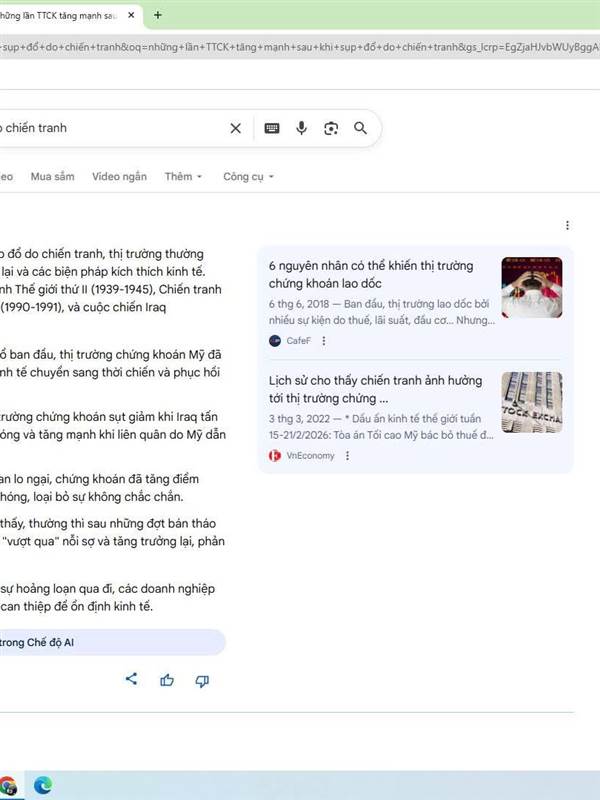Open more options next to VnEconomy

[x=347, y=456]
